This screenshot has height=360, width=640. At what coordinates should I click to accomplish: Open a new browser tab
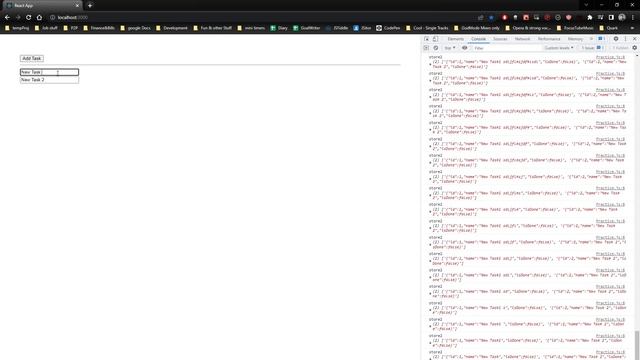click(x=90, y=6)
